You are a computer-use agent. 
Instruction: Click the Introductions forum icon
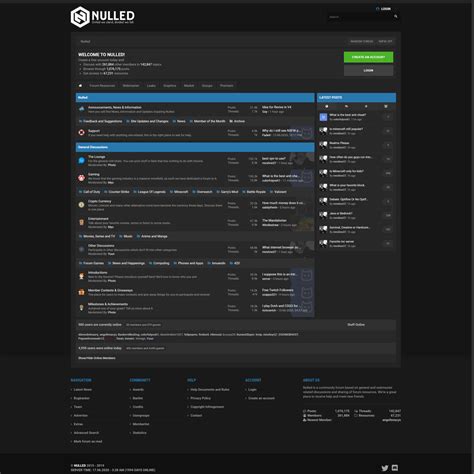(82, 276)
